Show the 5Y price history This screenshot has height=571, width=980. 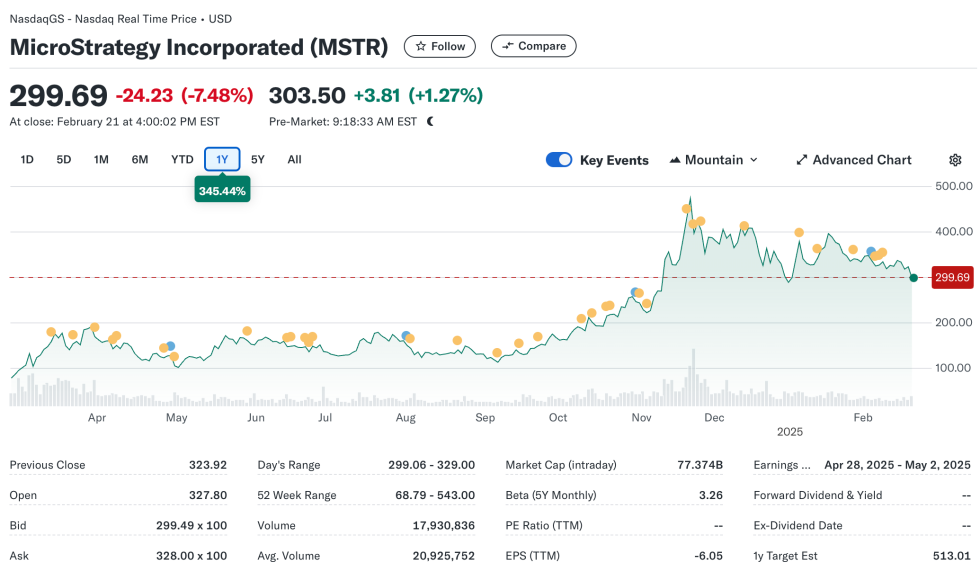258,160
